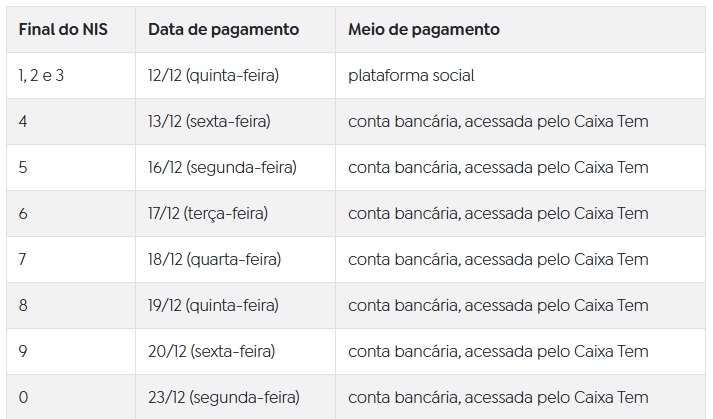713x419 pixels.
Task: Select the "plataforma social" payment cell
Action: (x=412, y=76)
